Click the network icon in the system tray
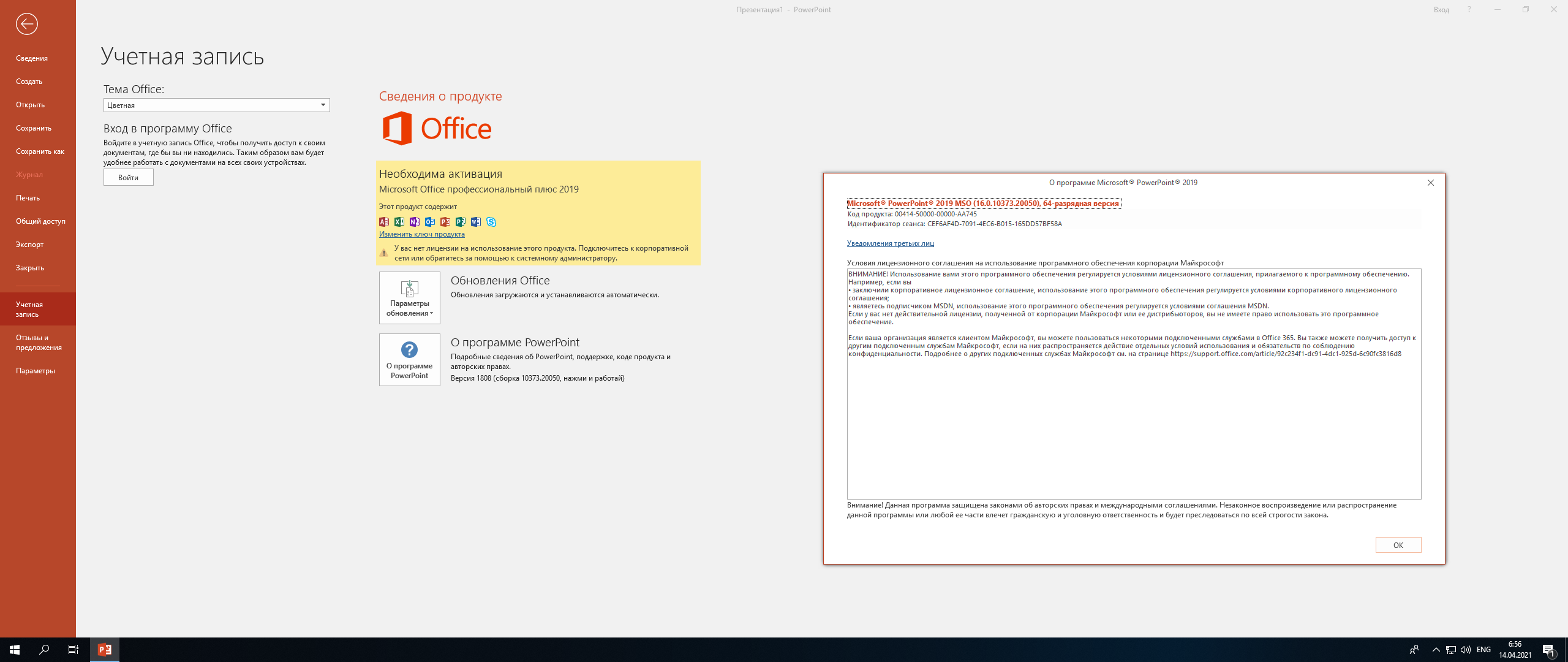1568x662 pixels. coord(1451,650)
